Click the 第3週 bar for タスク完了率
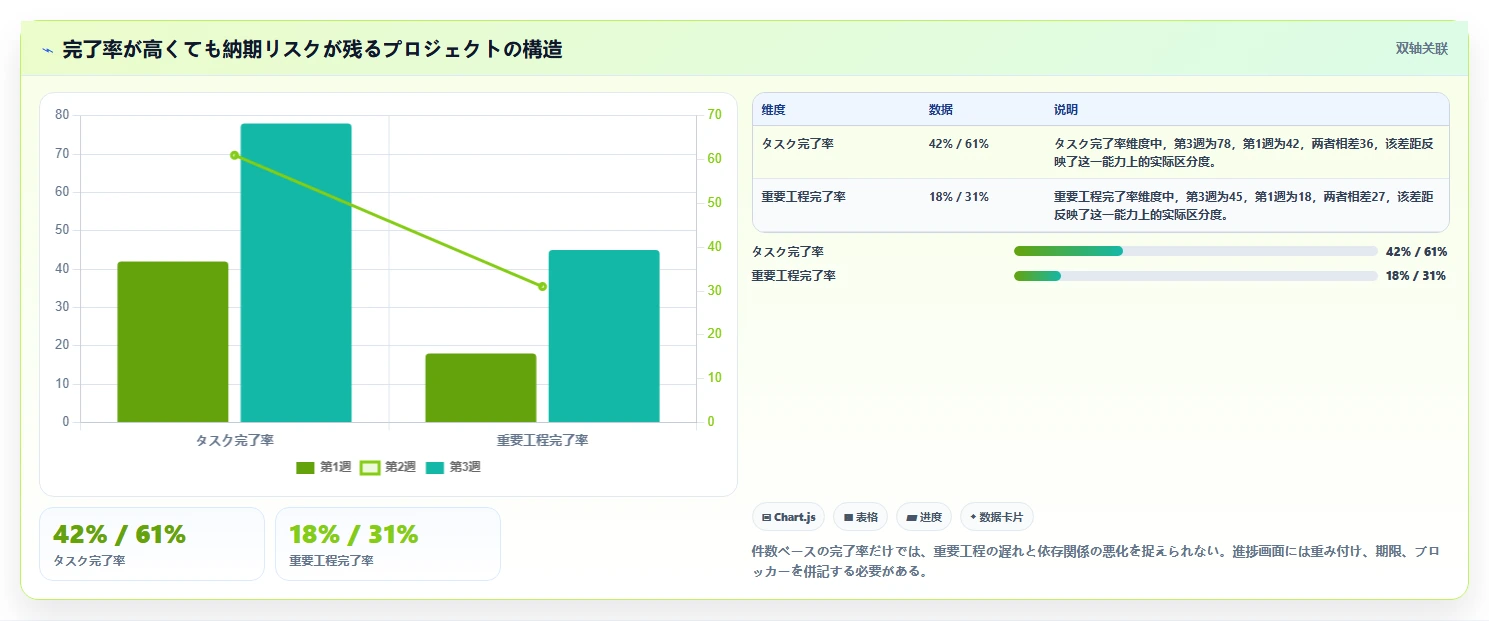Screen dimensions: 1489x621 click(x=296, y=273)
